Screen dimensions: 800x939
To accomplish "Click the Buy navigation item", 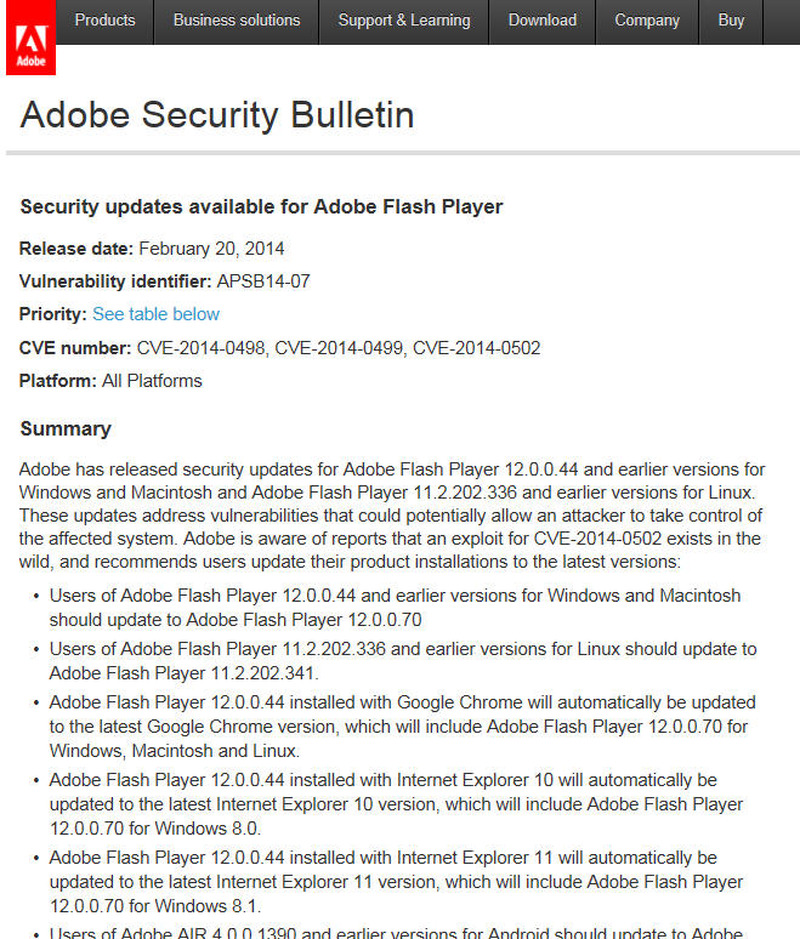I will tap(731, 20).
